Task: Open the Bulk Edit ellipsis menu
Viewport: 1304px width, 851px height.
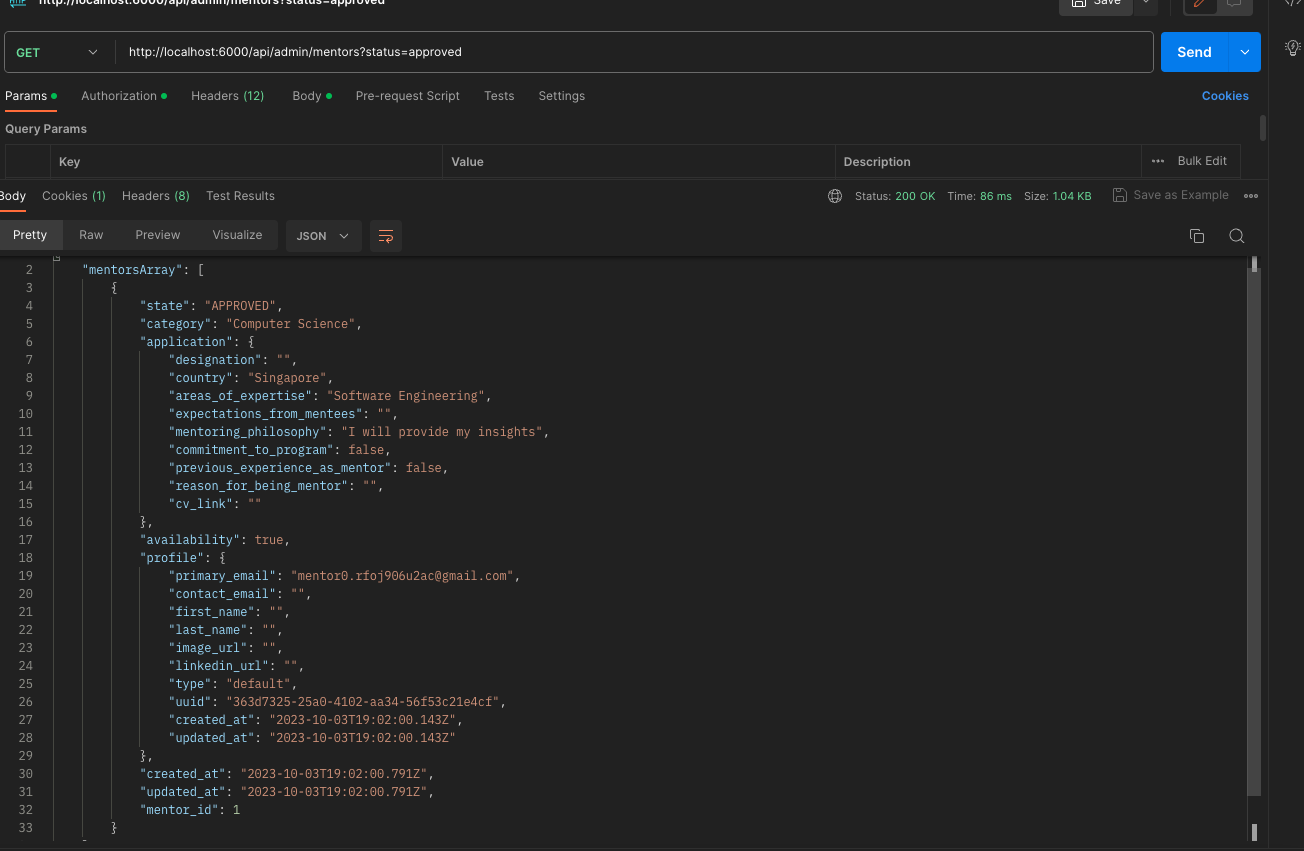Action: [1159, 161]
